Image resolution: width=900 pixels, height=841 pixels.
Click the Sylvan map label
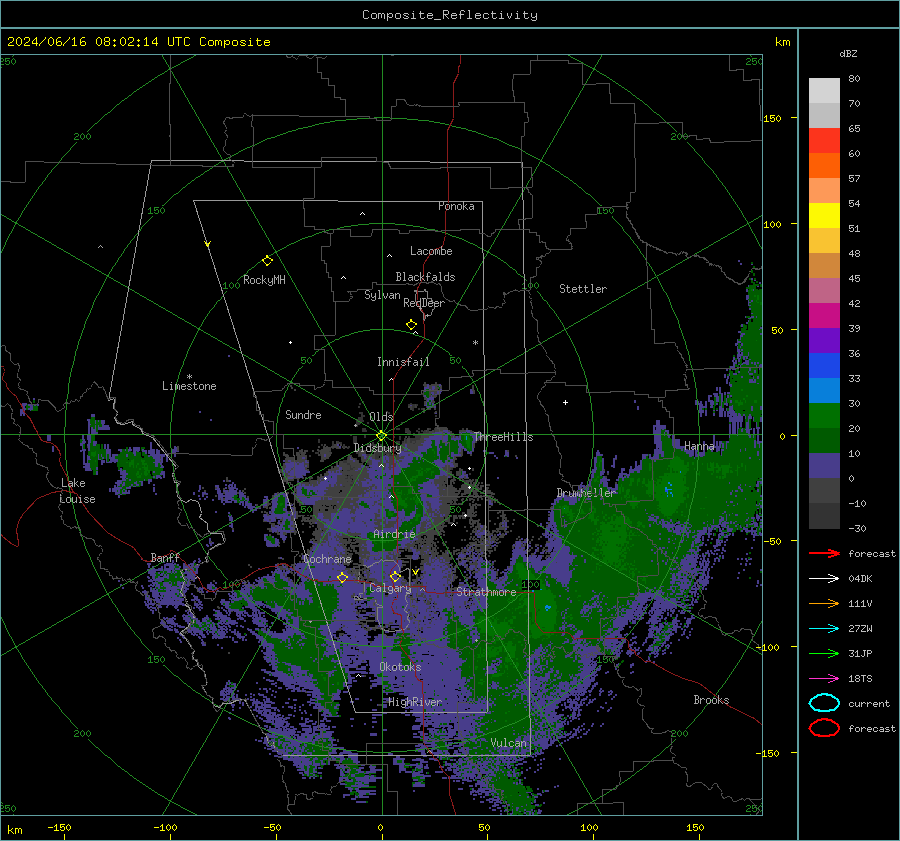382,295
